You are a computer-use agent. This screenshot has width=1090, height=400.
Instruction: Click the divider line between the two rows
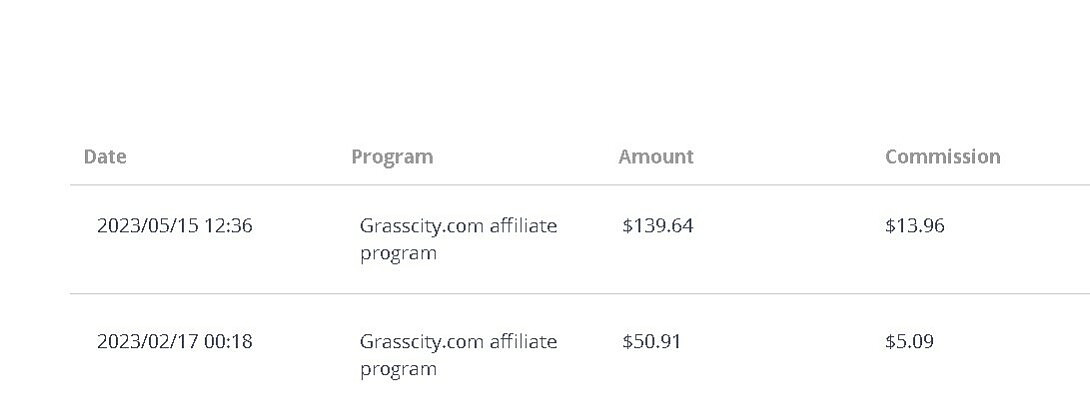tap(580, 294)
